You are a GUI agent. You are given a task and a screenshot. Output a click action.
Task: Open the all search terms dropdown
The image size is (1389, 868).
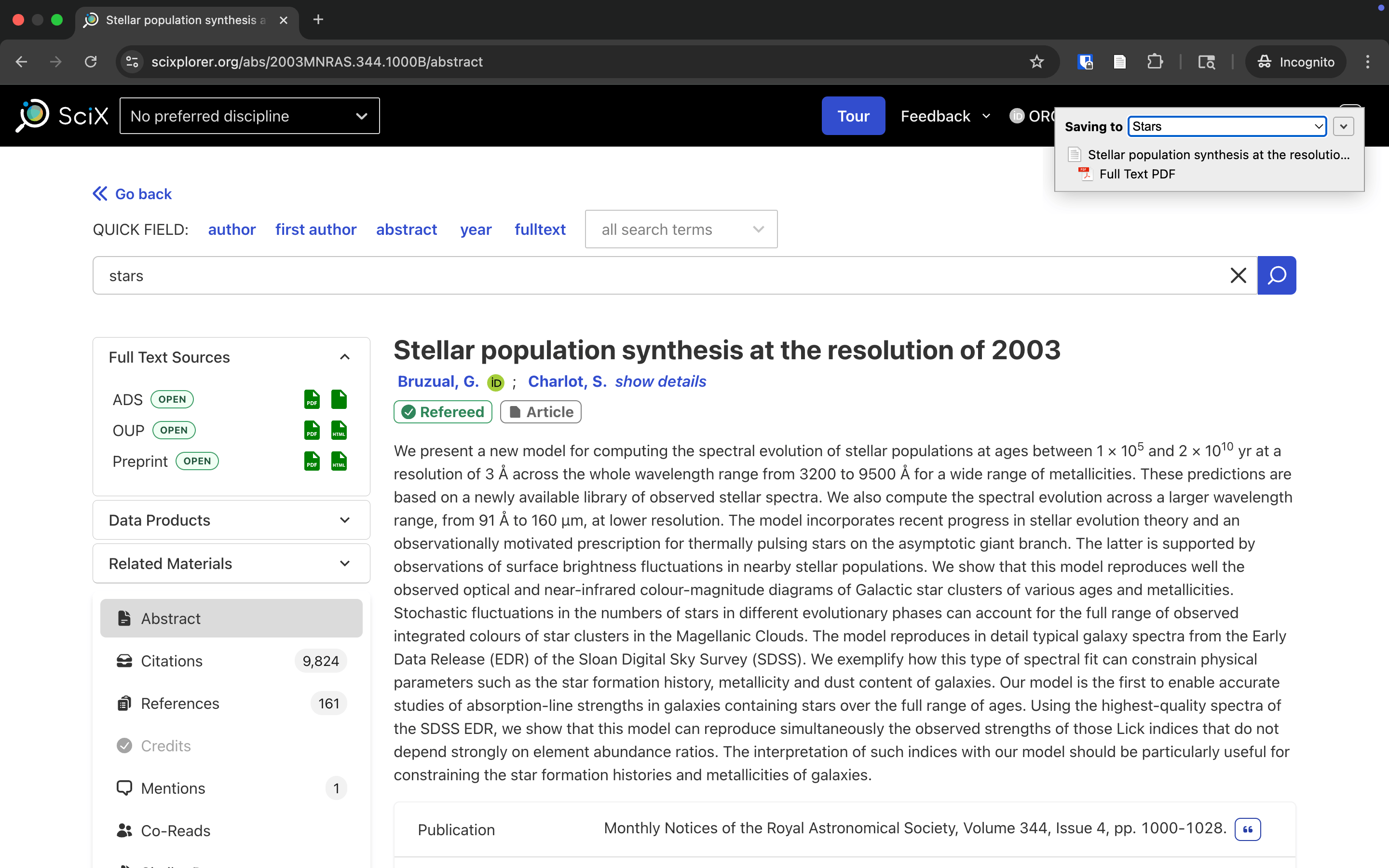pyautogui.click(x=681, y=230)
